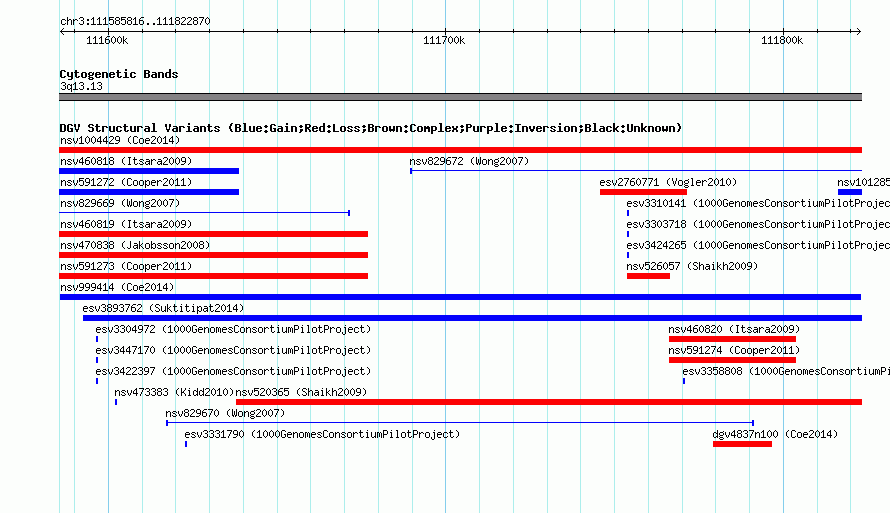Select the red nsv591273 loss bar
The image size is (890, 513).
pos(213,276)
